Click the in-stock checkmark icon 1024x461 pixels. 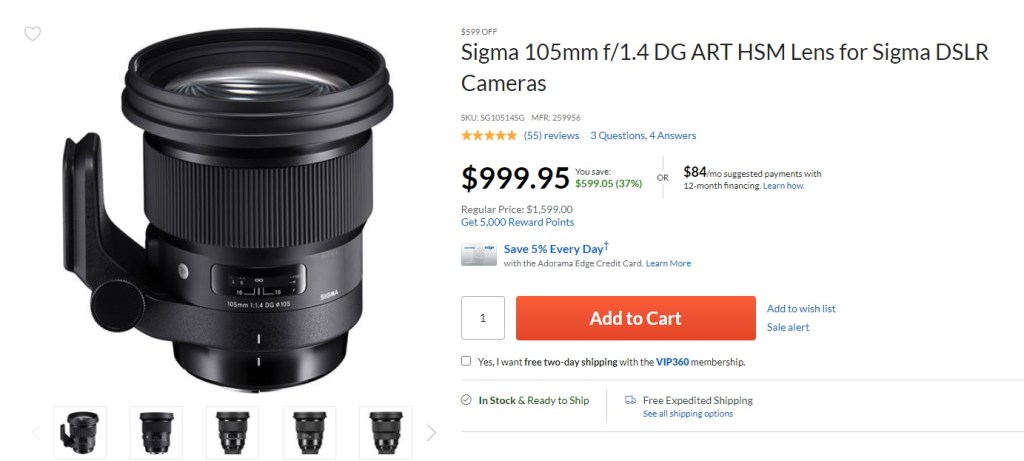[467, 400]
